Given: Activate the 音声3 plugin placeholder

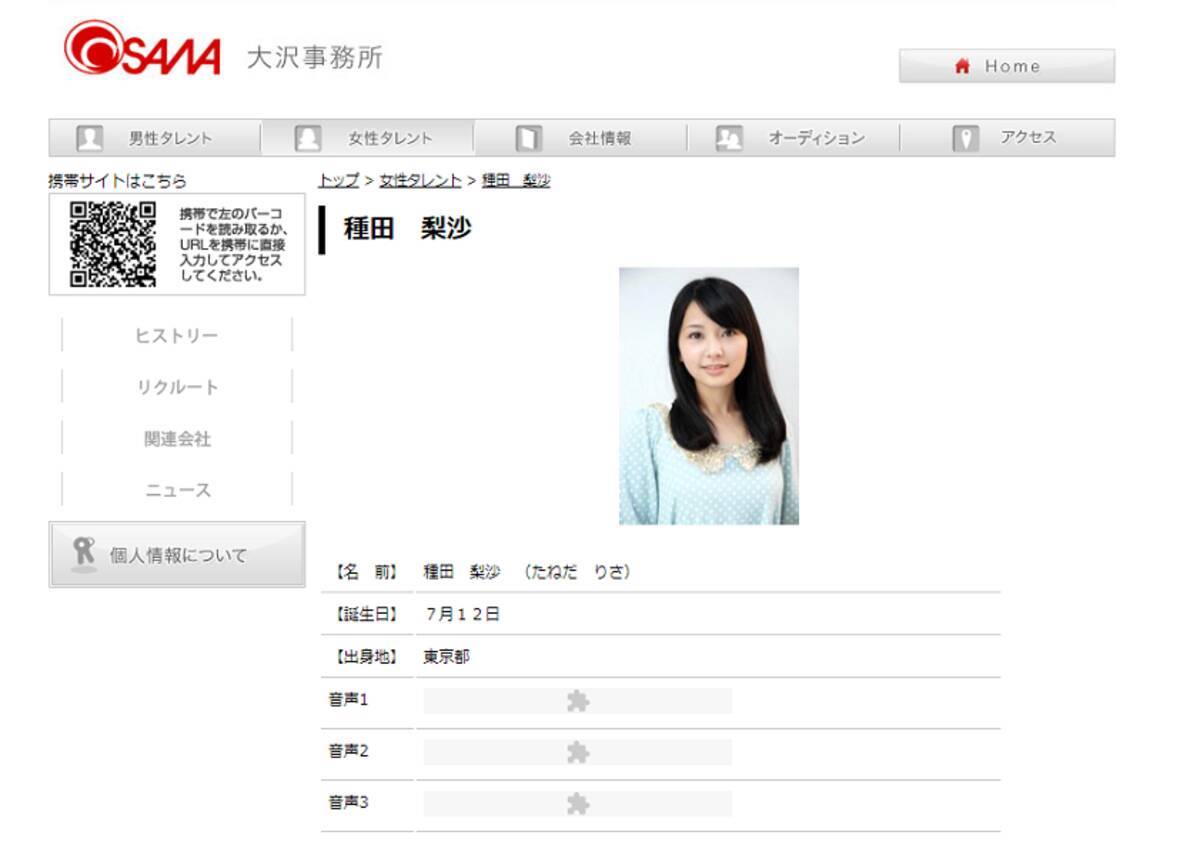Looking at the screenshot, I should 578,803.
